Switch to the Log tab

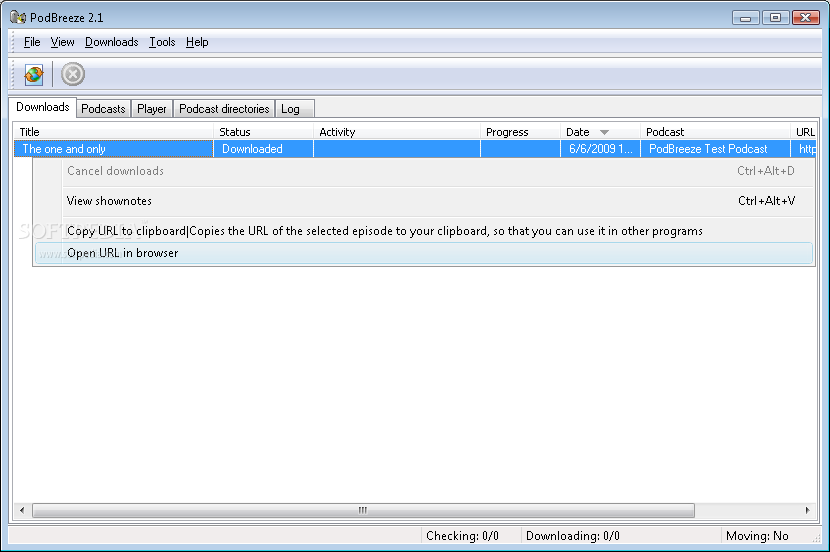[x=290, y=109]
